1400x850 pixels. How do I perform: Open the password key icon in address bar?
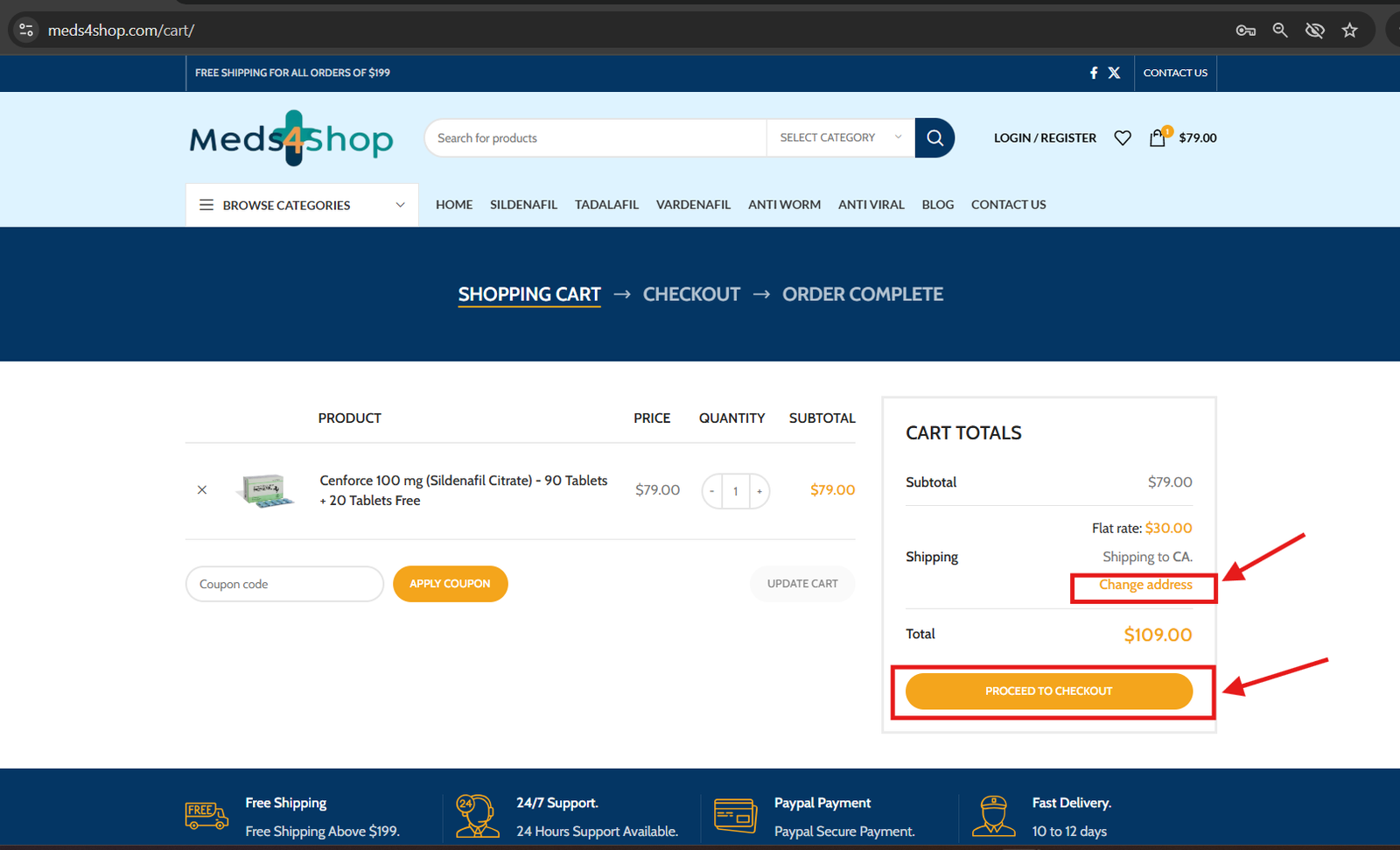point(1245,31)
